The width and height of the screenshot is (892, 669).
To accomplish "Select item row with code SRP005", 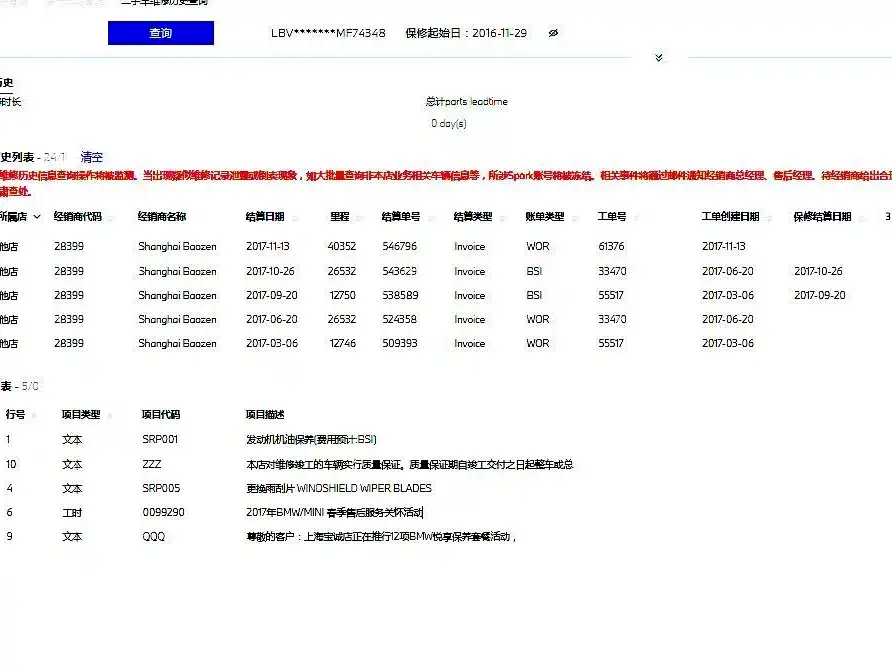I will [446, 488].
